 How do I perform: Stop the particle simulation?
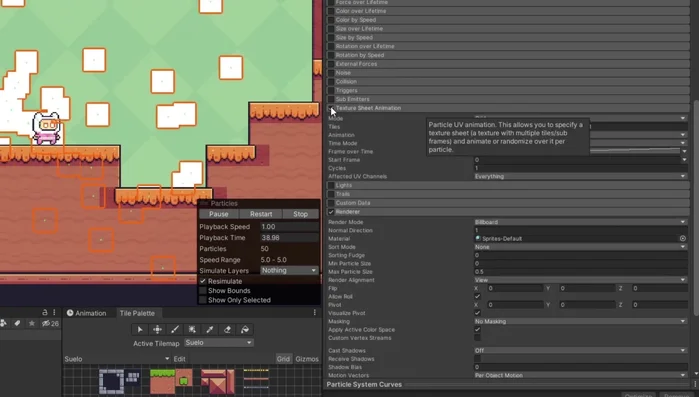coord(300,214)
